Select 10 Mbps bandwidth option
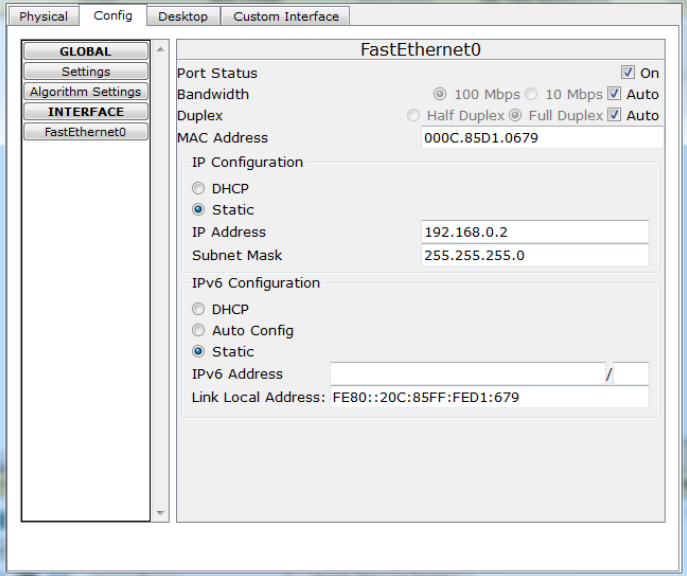Image resolution: width=687 pixels, height=576 pixels. [x=531, y=94]
